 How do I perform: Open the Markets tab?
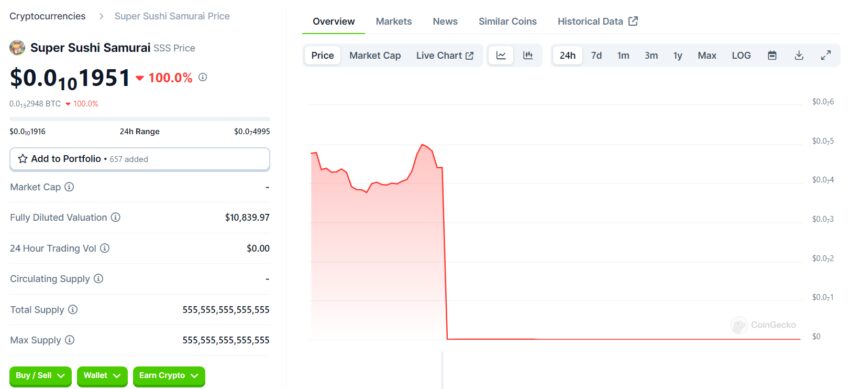[x=394, y=22]
